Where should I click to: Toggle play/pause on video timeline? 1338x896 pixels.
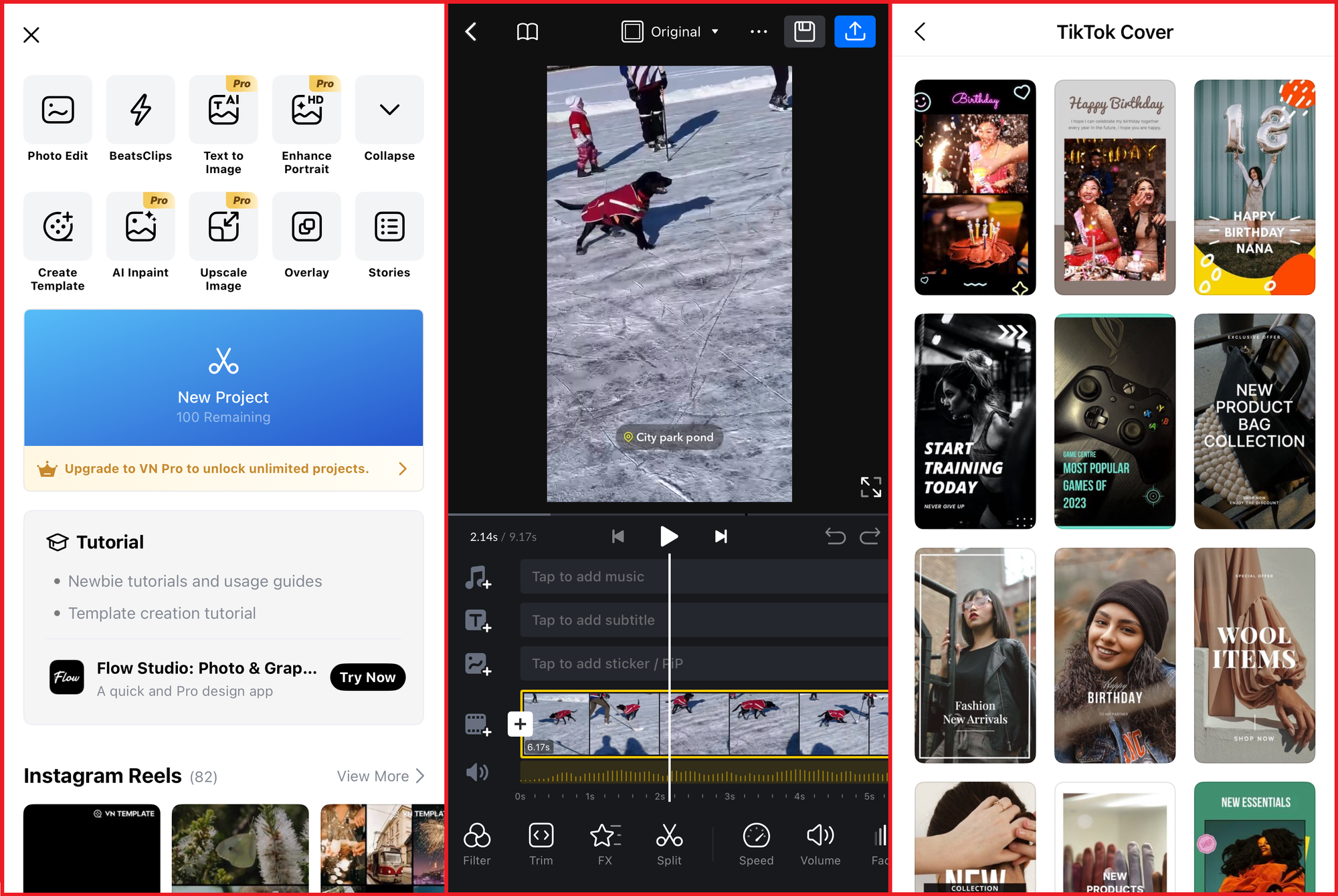pyautogui.click(x=668, y=535)
